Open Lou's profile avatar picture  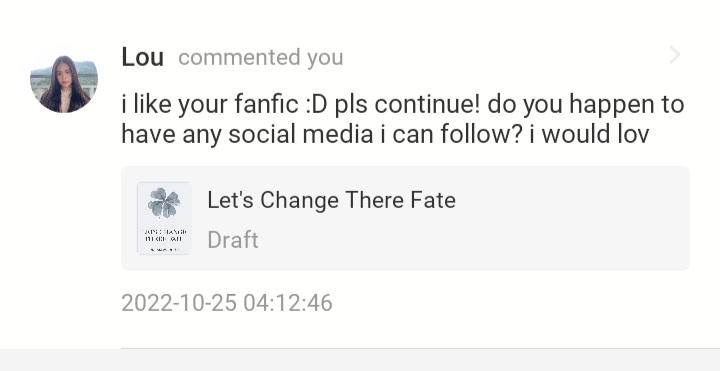pos(64,84)
